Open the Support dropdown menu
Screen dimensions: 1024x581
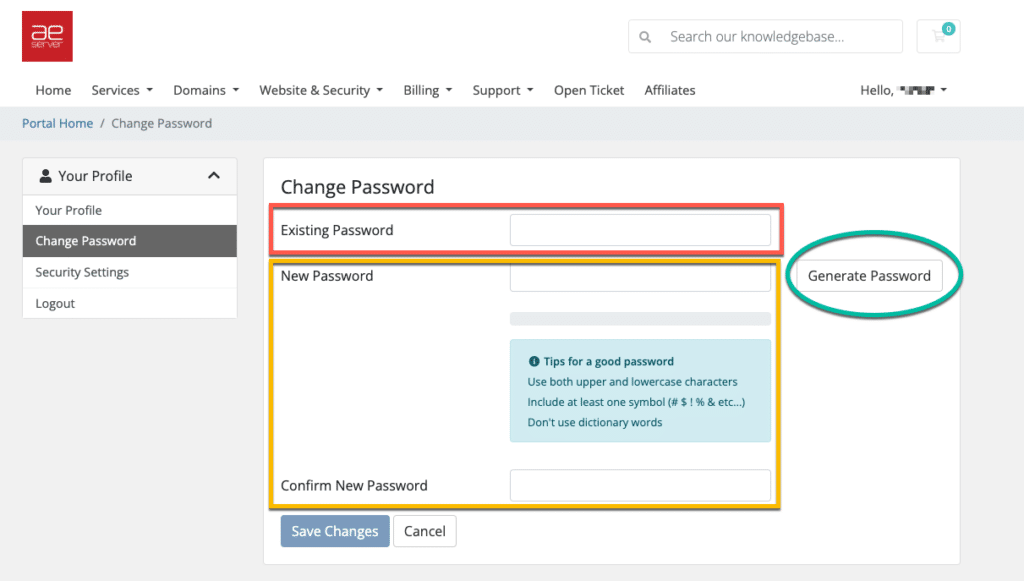click(x=503, y=90)
